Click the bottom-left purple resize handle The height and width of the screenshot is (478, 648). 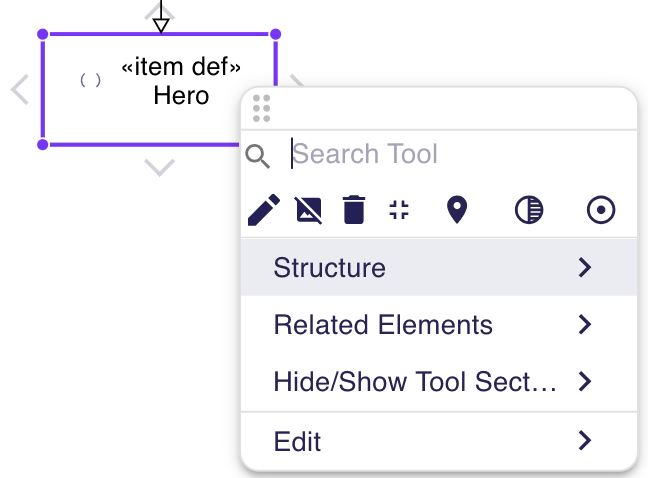pyautogui.click(x=43, y=145)
